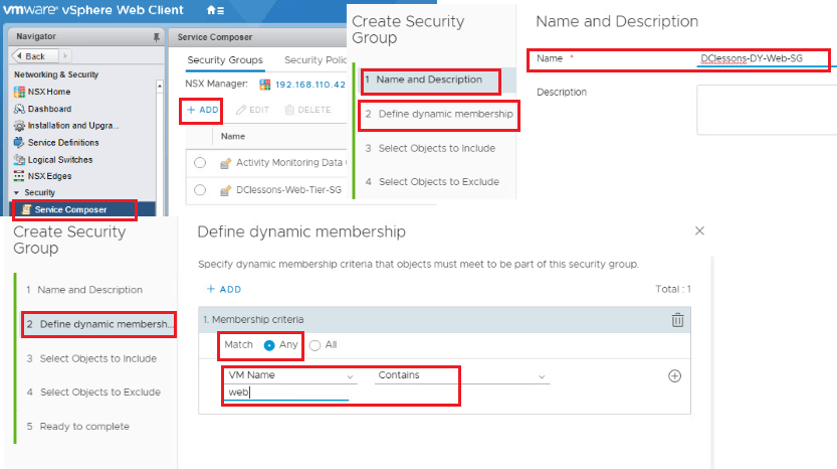Open NSX Edges in Navigator
The width and height of the screenshot is (837, 469).
point(49,176)
